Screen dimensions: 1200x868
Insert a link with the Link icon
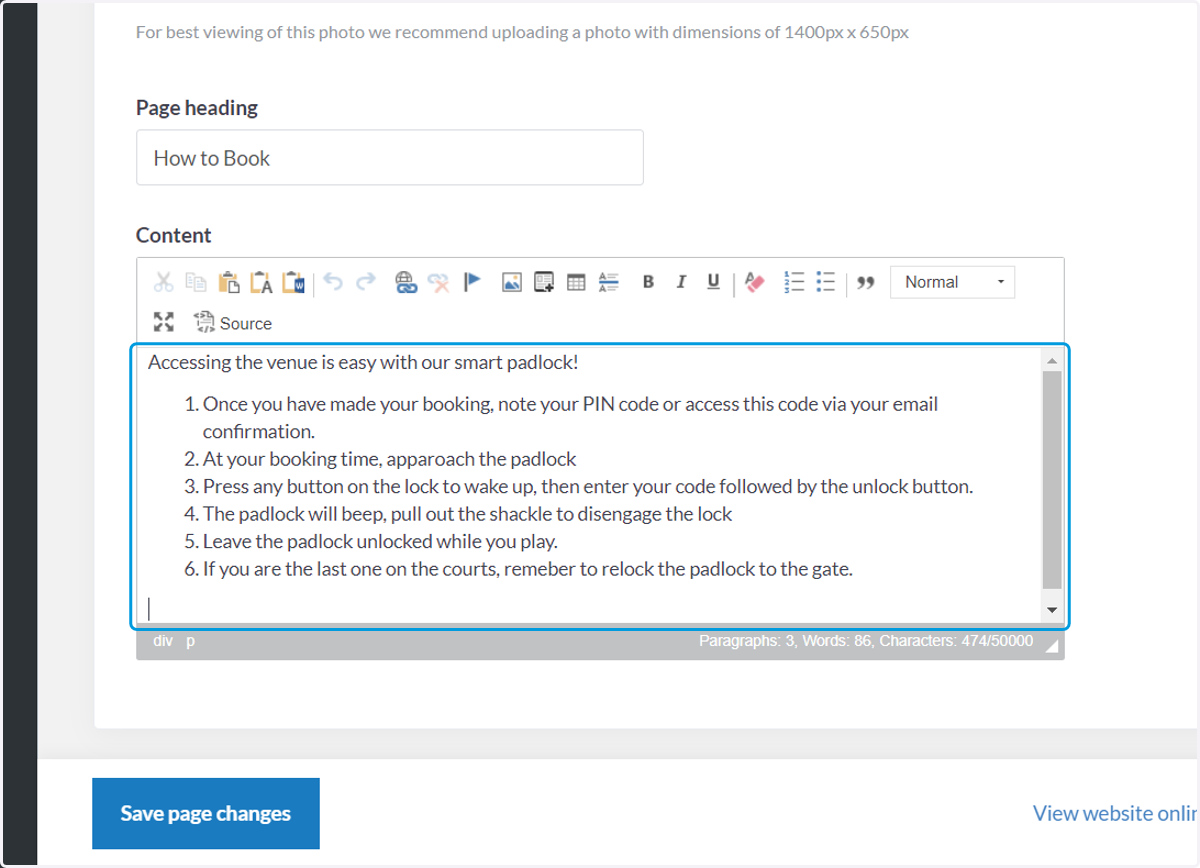pyautogui.click(x=405, y=282)
